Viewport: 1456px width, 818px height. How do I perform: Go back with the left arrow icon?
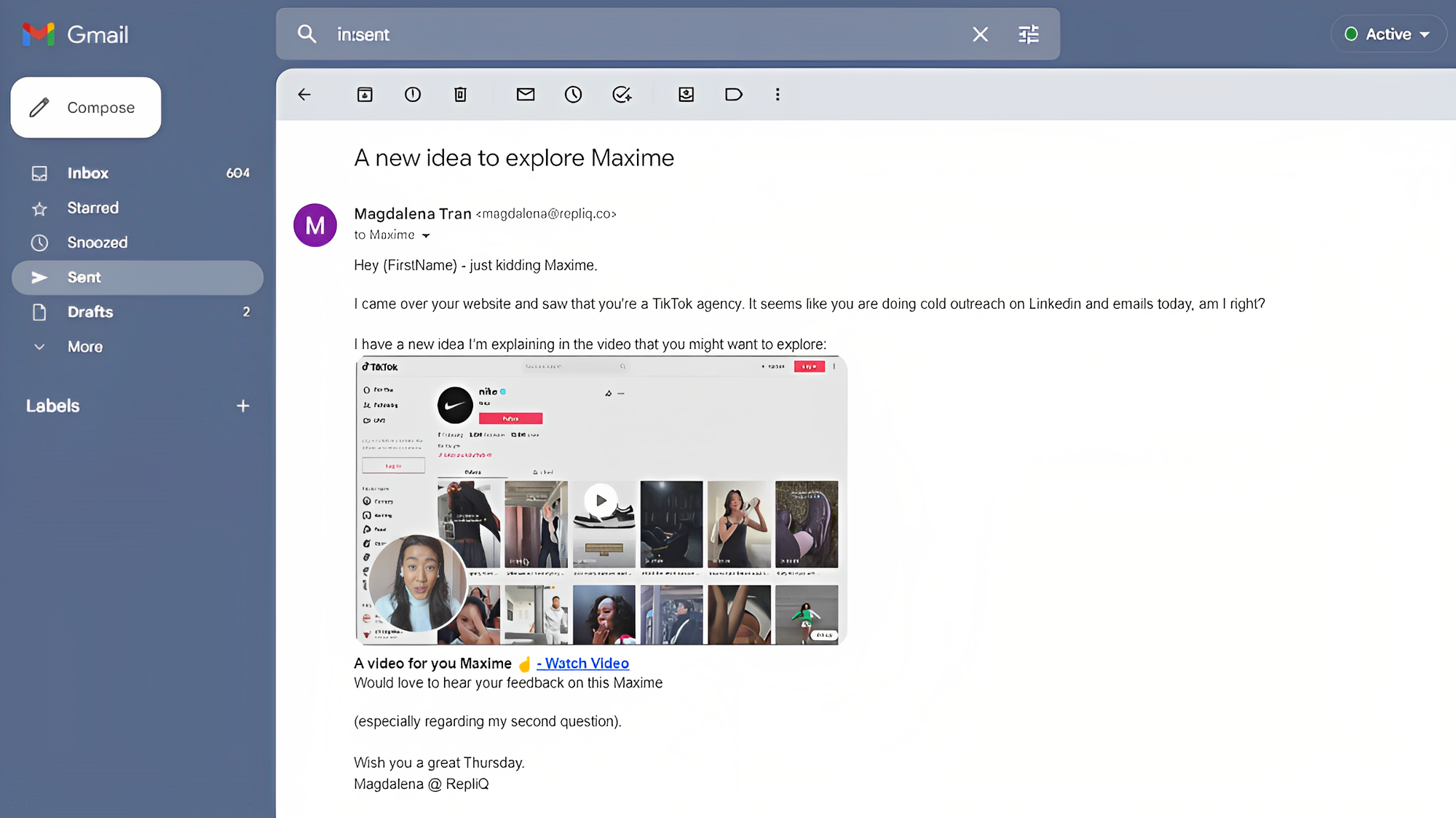coord(304,95)
